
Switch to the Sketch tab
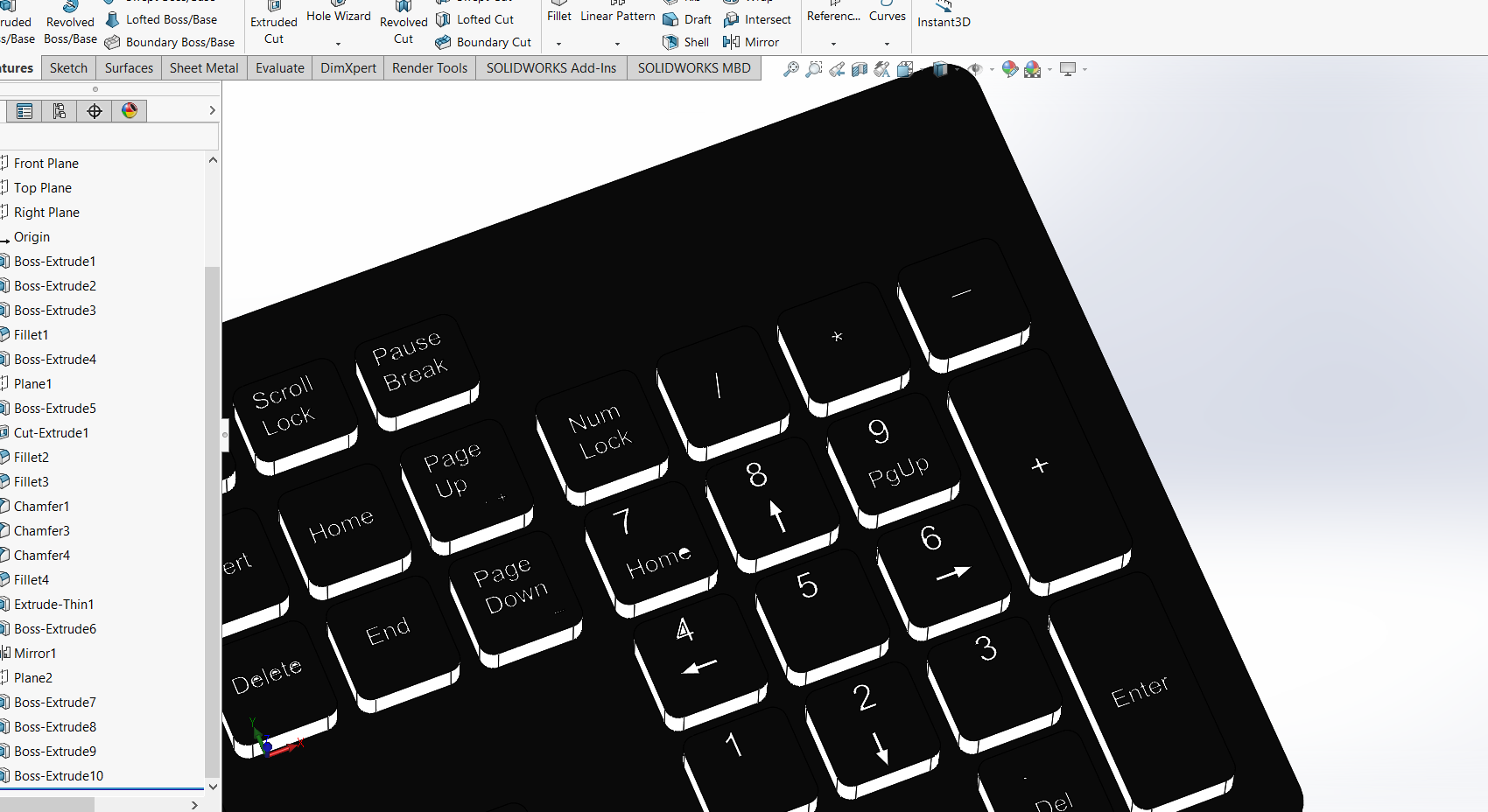tap(68, 68)
